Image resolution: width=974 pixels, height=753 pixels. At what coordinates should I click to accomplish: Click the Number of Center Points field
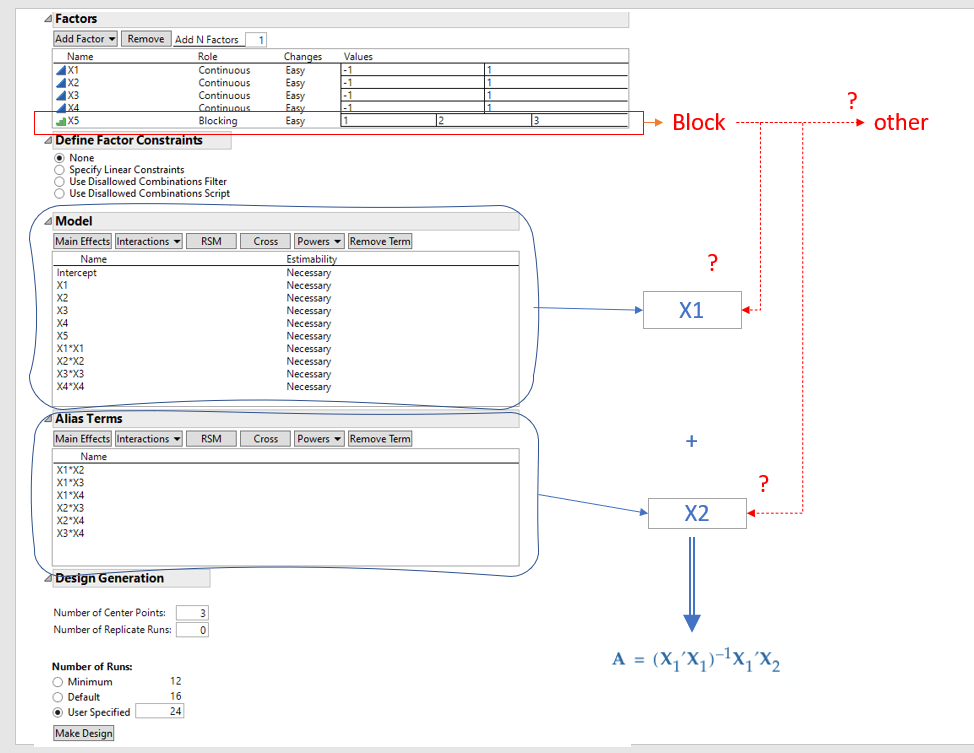click(x=192, y=613)
